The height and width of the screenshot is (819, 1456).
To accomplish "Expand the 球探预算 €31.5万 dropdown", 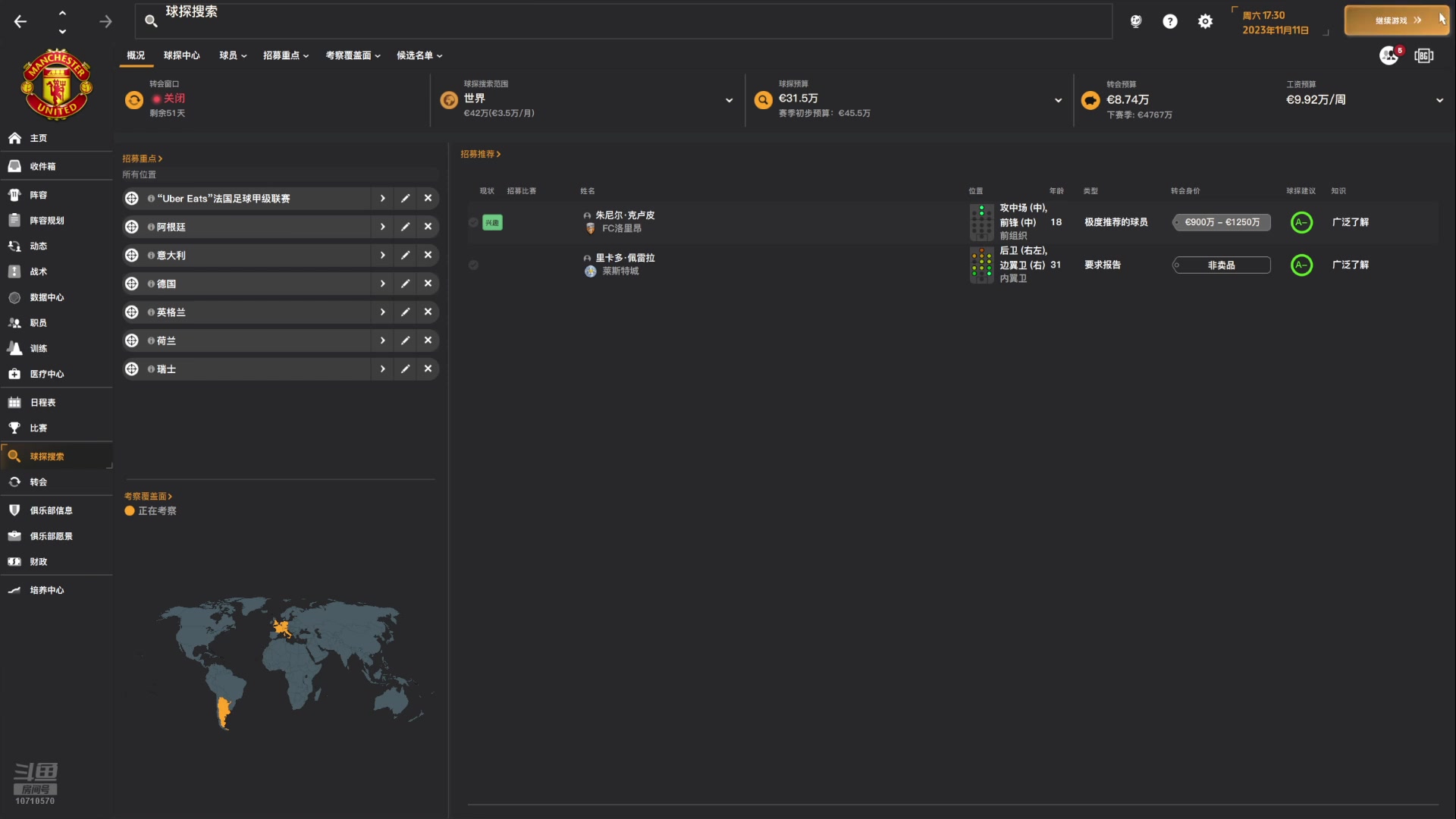I will [x=1058, y=100].
